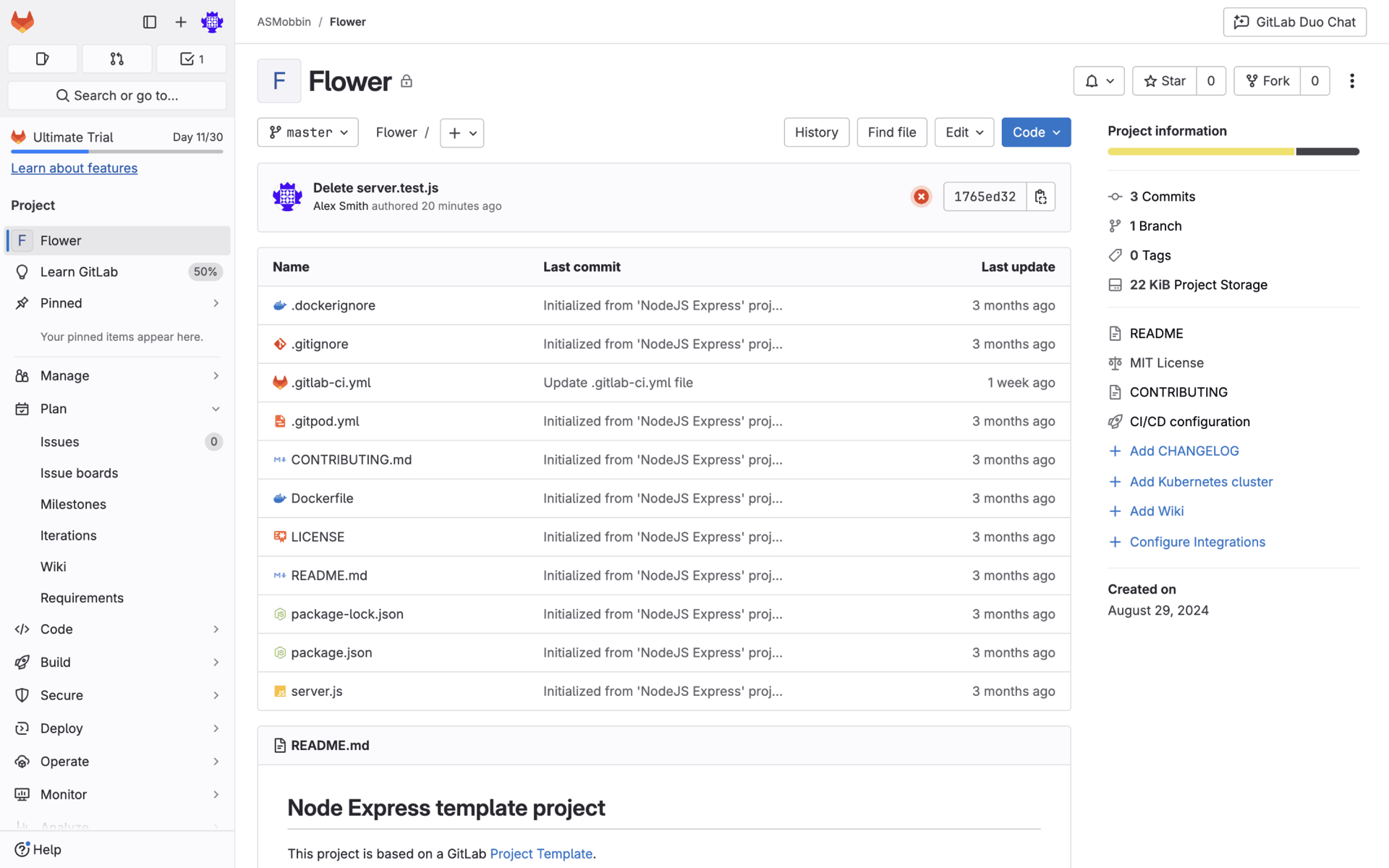Expand the Manage menu

pos(117,375)
